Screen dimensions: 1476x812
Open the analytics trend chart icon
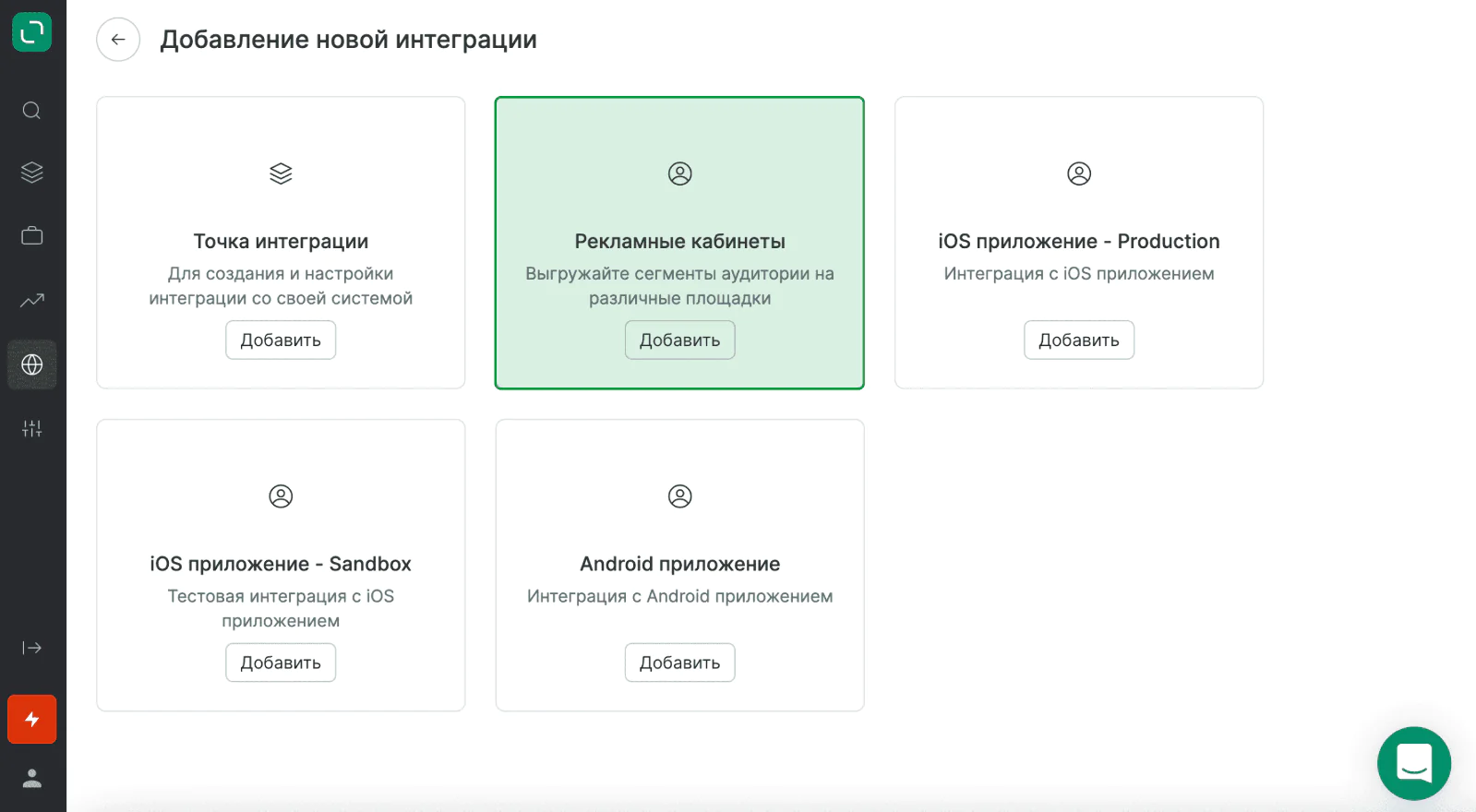(x=31, y=300)
